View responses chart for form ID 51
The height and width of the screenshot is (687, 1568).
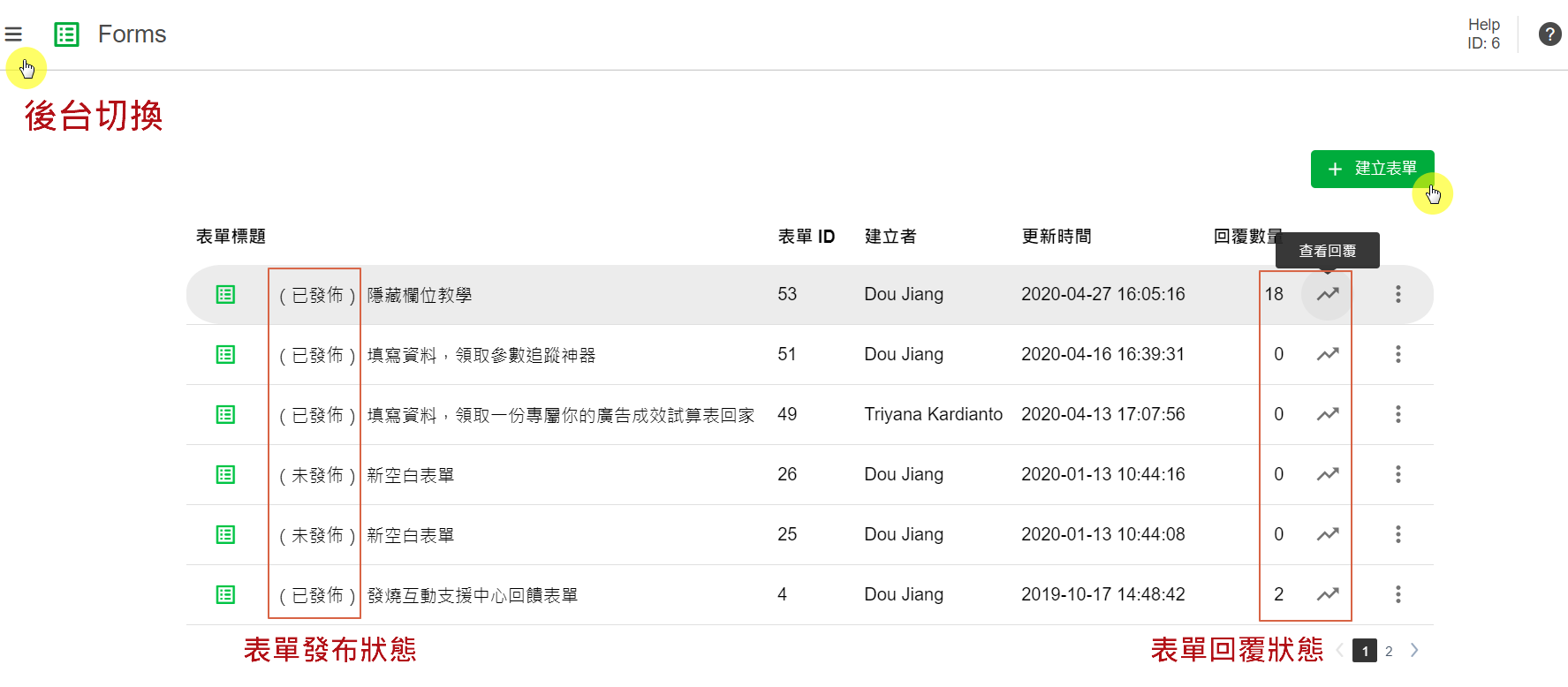pos(1327,354)
